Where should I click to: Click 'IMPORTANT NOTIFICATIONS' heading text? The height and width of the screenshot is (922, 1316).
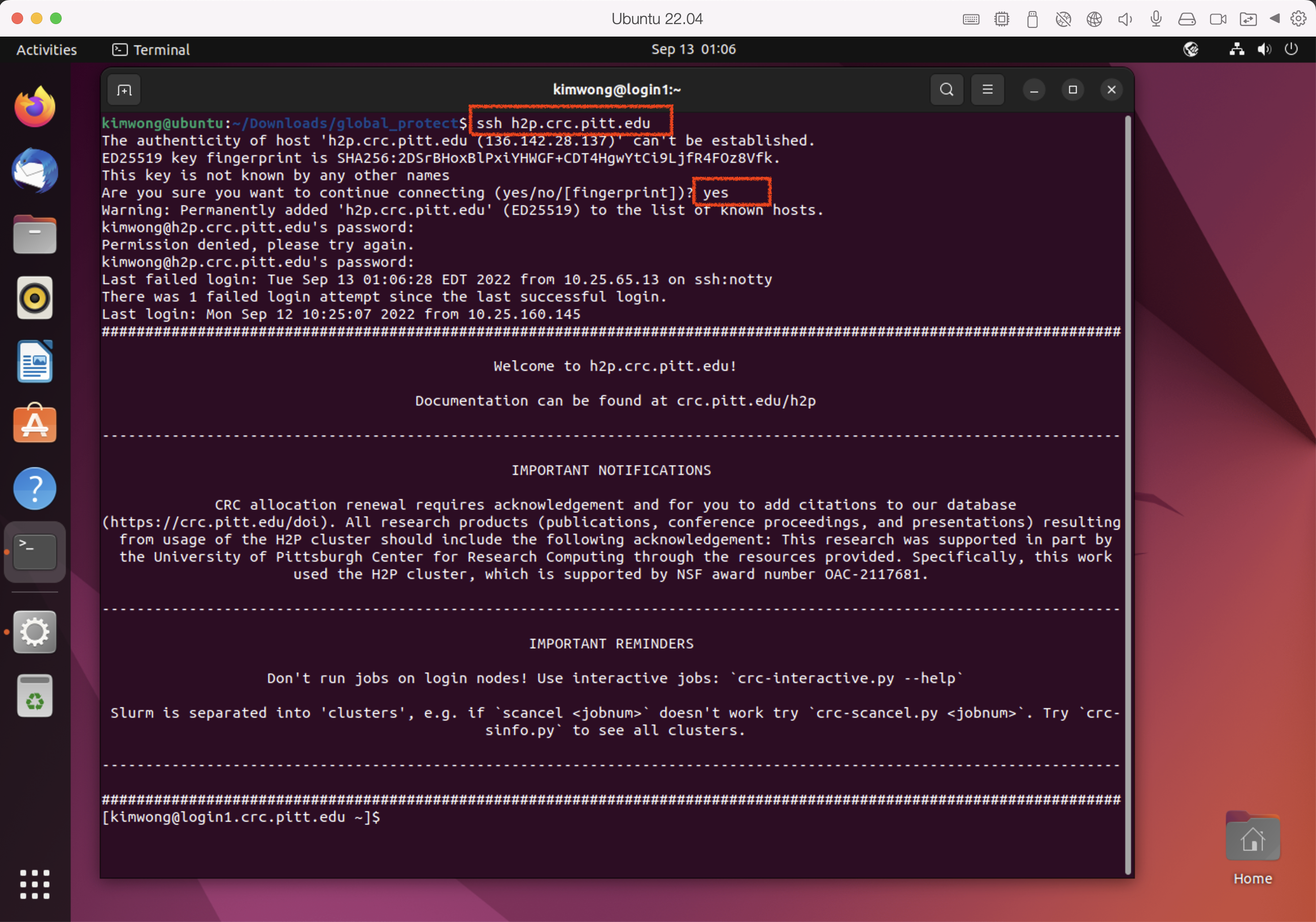(x=611, y=471)
